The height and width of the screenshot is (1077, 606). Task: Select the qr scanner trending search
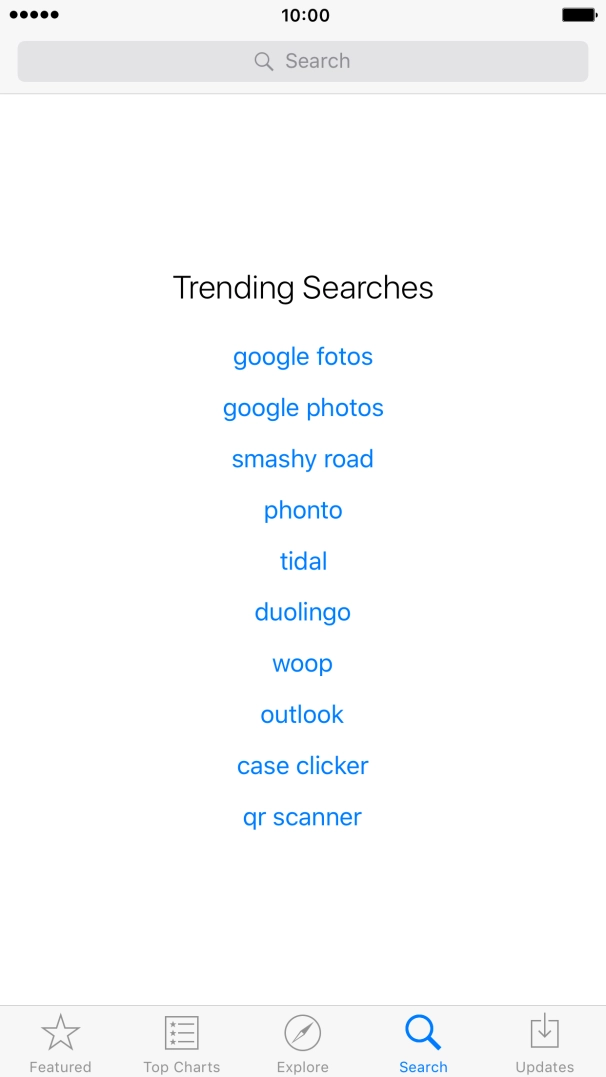click(302, 817)
